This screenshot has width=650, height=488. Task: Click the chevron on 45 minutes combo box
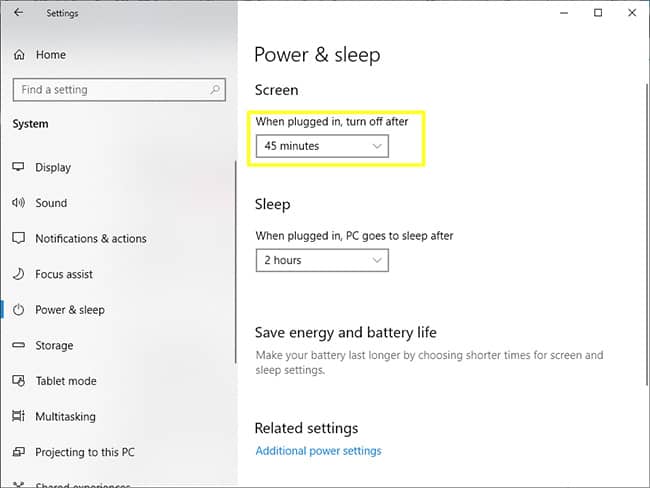(376, 146)
